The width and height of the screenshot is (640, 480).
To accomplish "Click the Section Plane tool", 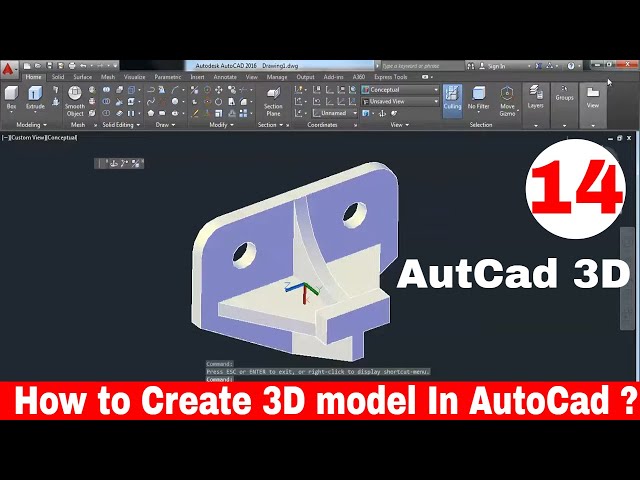I will [x=273, y=101].
